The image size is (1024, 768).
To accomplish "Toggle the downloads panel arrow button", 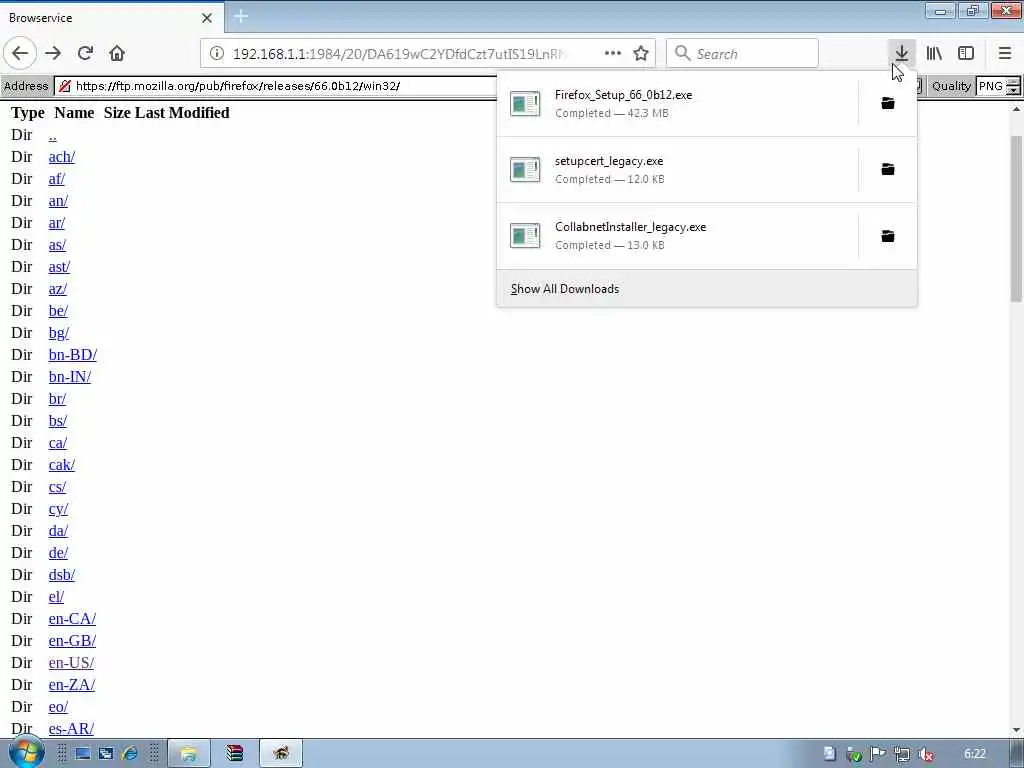I will point(901,53).
